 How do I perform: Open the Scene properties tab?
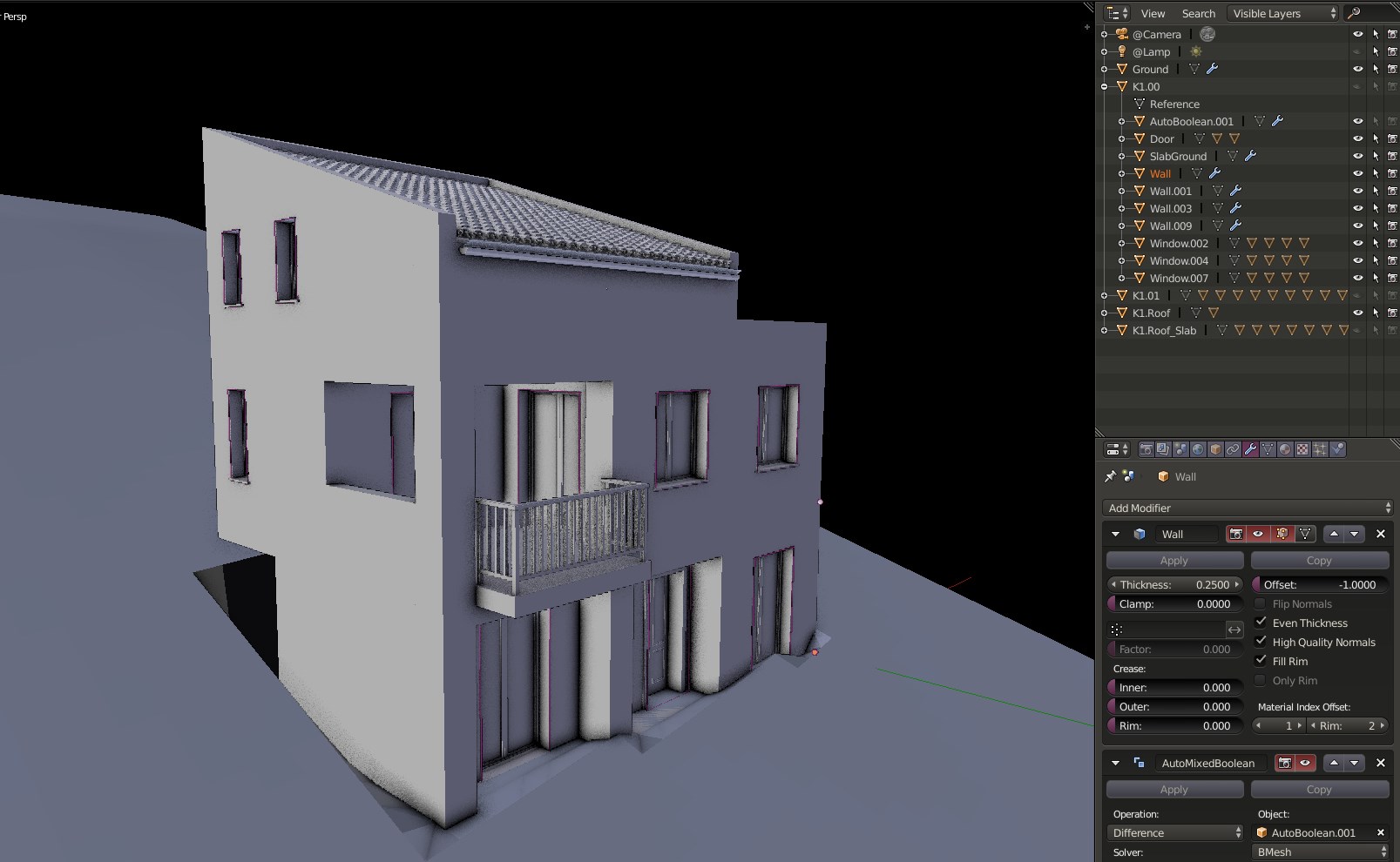point(1180,449)
